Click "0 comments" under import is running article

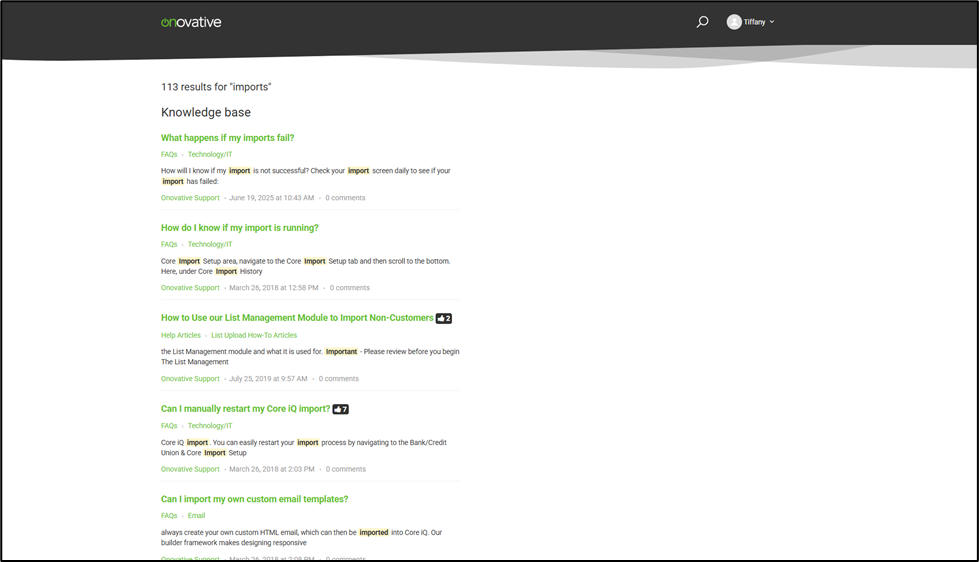(x=350, y=288)
